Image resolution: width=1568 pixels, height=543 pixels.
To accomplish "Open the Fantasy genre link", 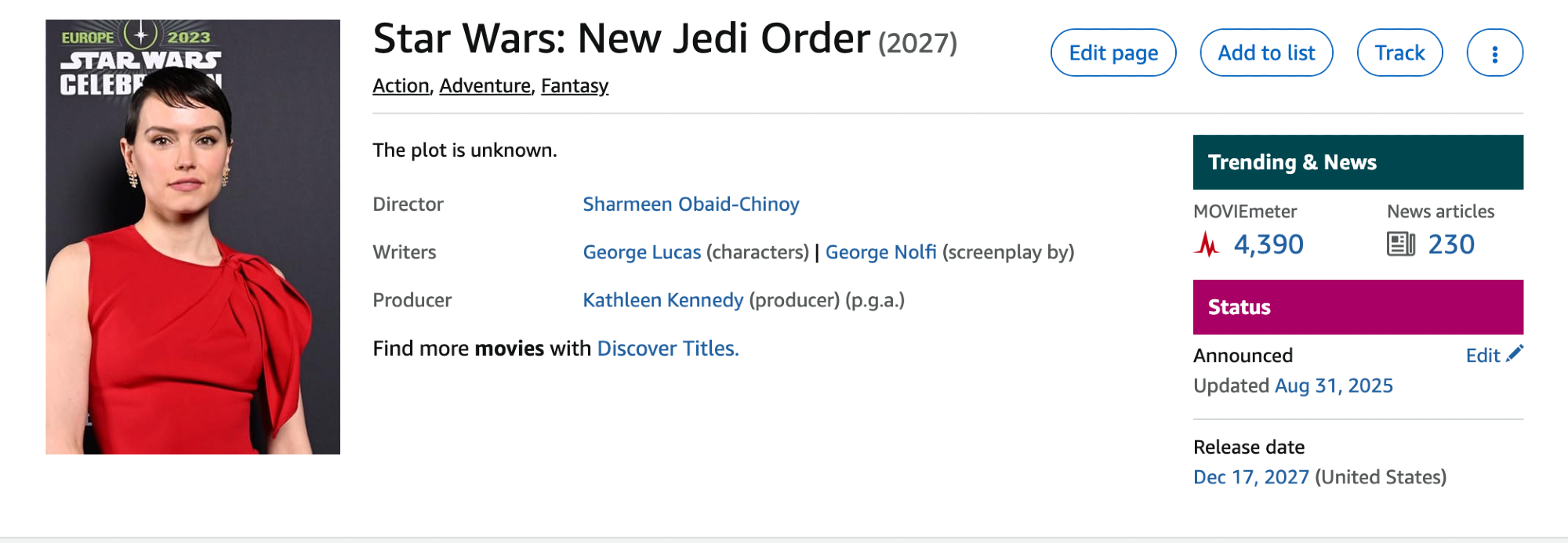I will (574, 86).
